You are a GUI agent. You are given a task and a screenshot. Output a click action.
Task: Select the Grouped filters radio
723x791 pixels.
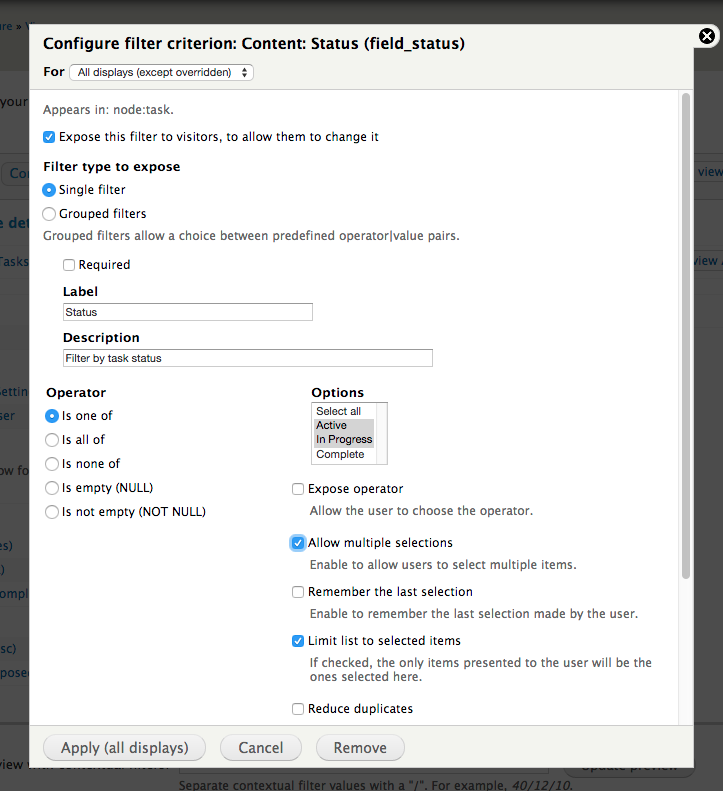click(x=49, y=214)
